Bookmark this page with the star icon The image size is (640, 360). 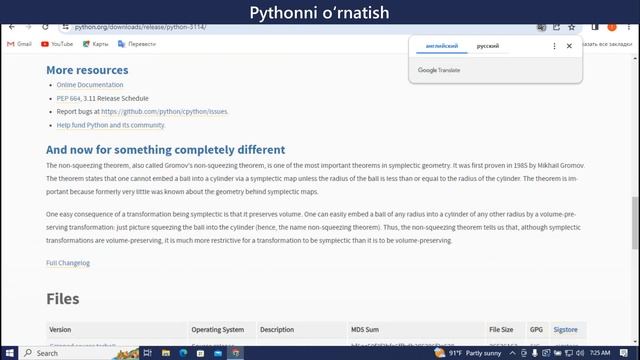[571, 27]
